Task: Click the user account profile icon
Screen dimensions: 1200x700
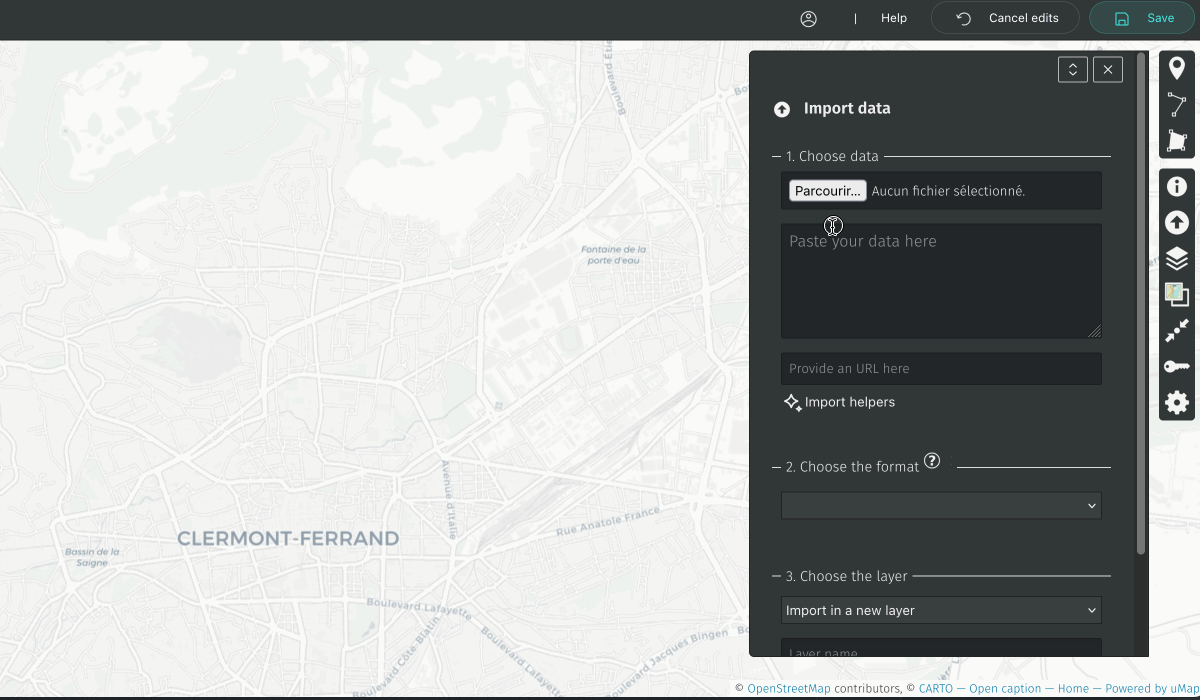Action: (x=809, y=18)
